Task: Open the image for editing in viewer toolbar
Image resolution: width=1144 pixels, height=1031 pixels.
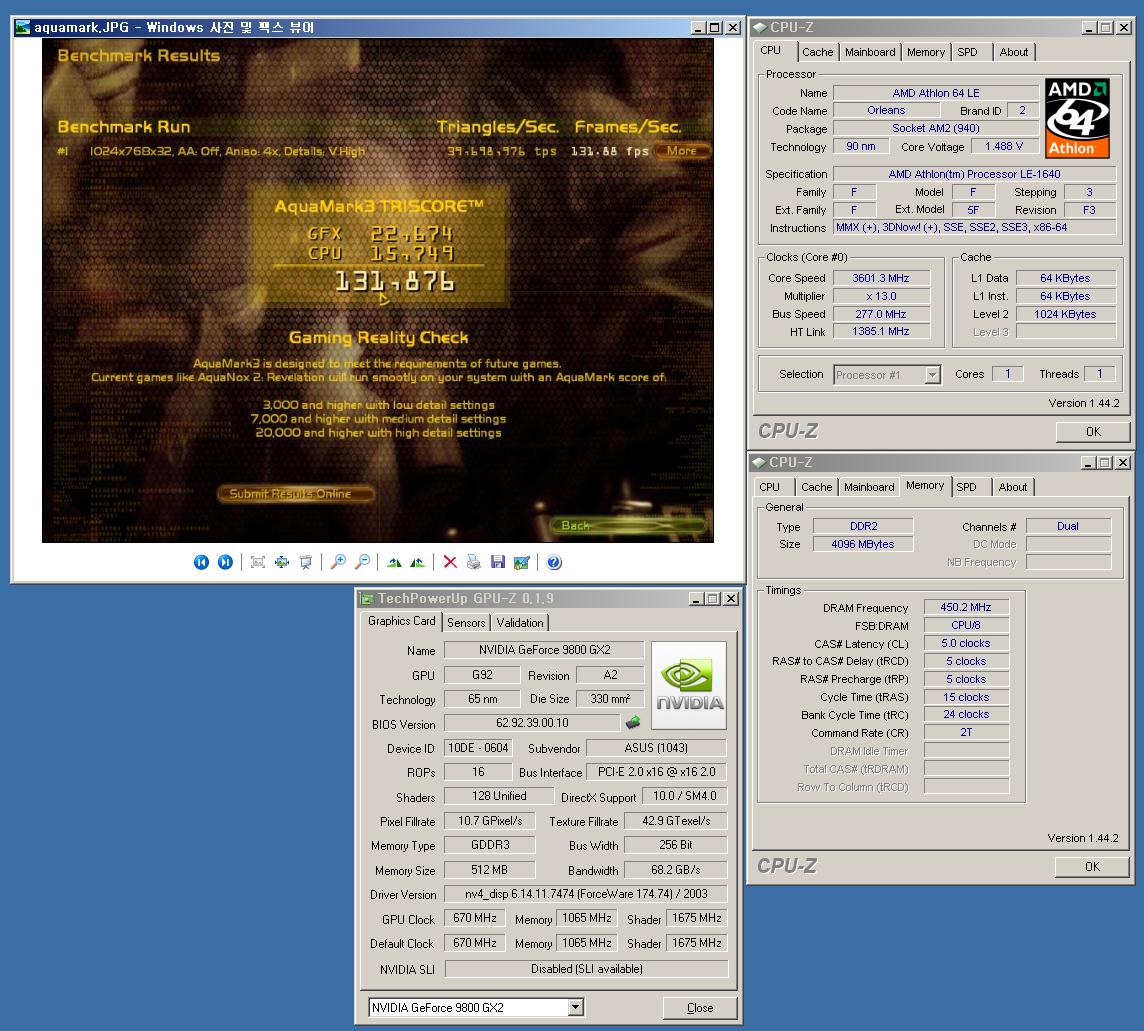Action: pos(522,562)
